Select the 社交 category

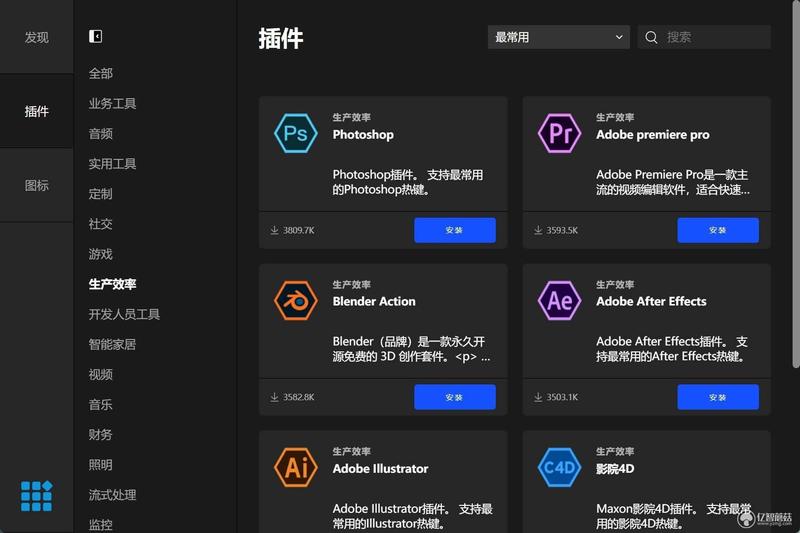[101, 224]
